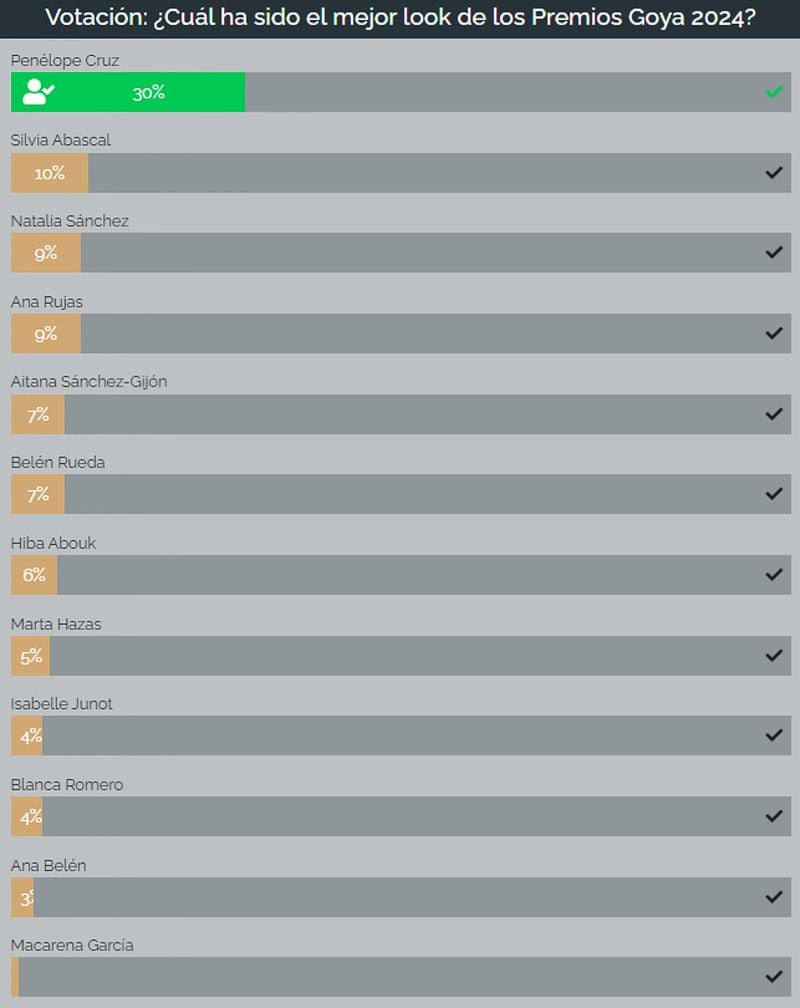This screenshot has width=800, height=1008.
Task: Click the 6% bar for Hiba Abouk
Action: coord(34,575)
